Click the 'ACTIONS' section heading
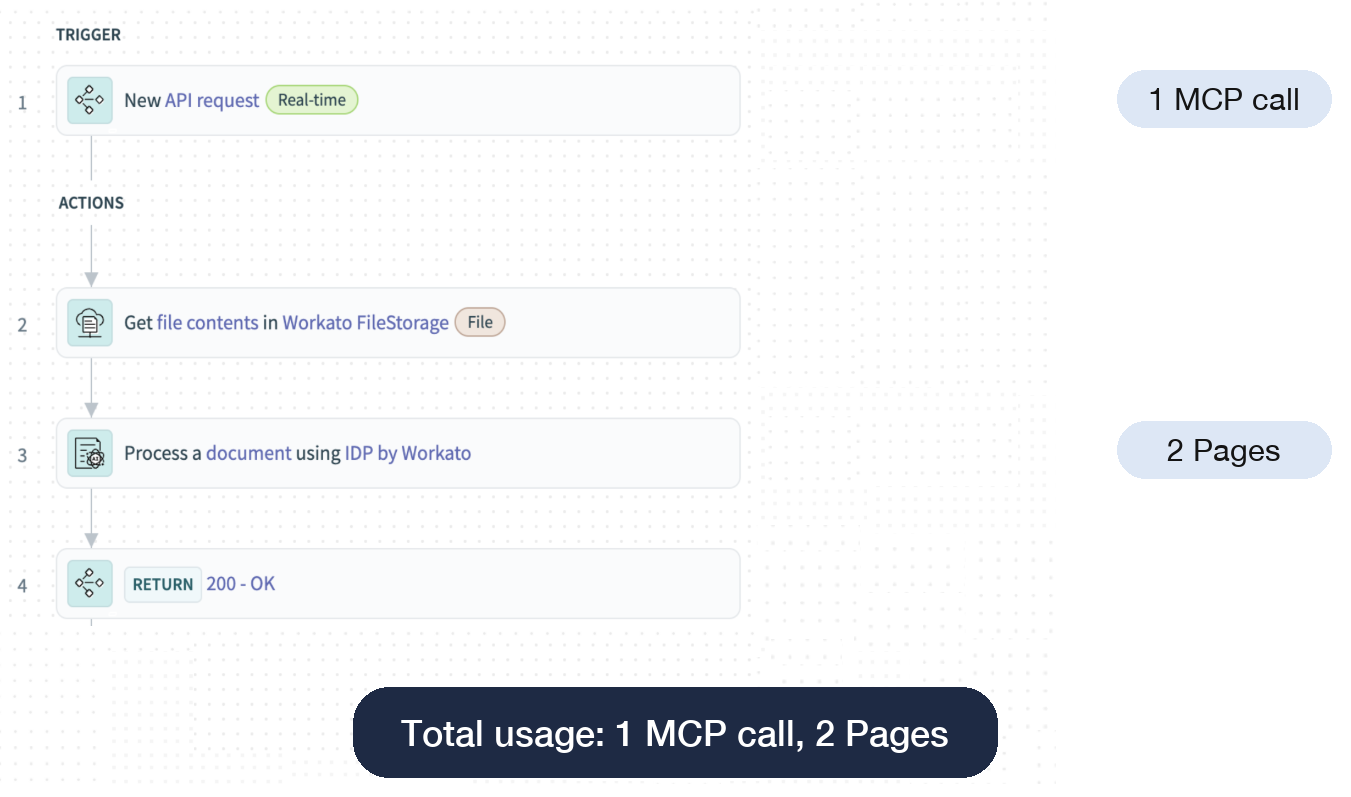Viewport: 1351px width, 797px height. [x=91, y=203]
